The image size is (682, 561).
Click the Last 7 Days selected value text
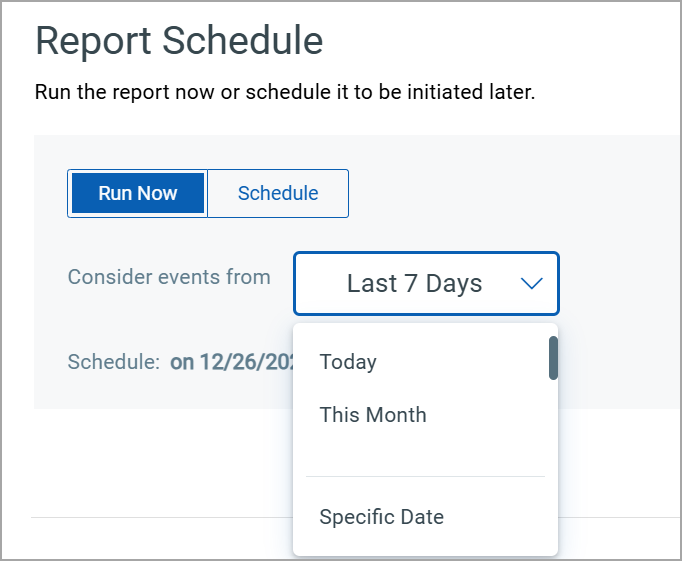(x=415, y=284)
